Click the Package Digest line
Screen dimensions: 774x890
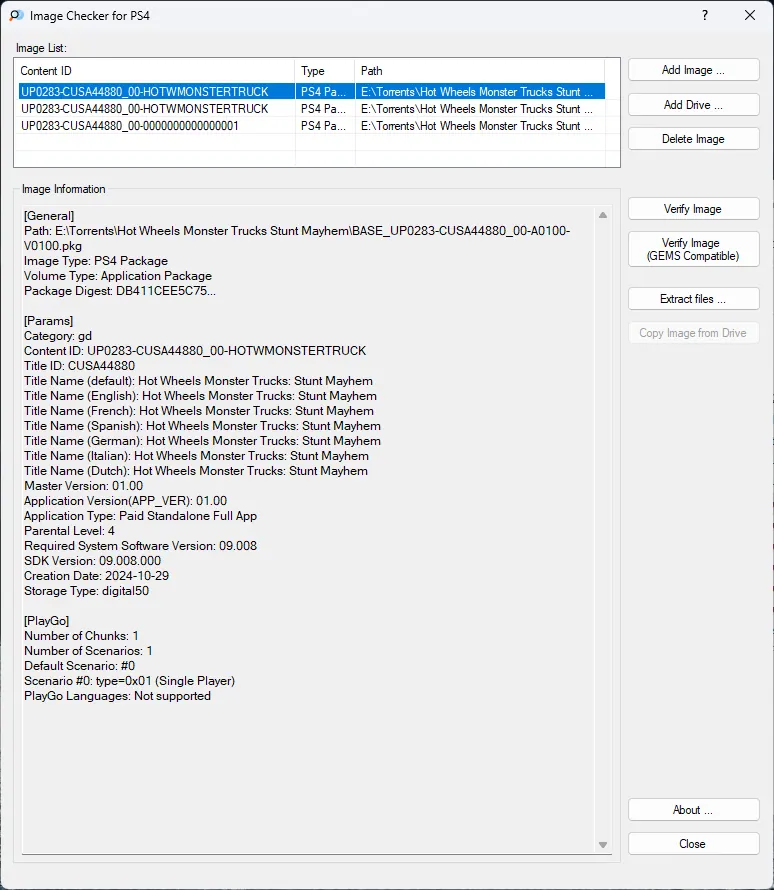coord(120,291)
